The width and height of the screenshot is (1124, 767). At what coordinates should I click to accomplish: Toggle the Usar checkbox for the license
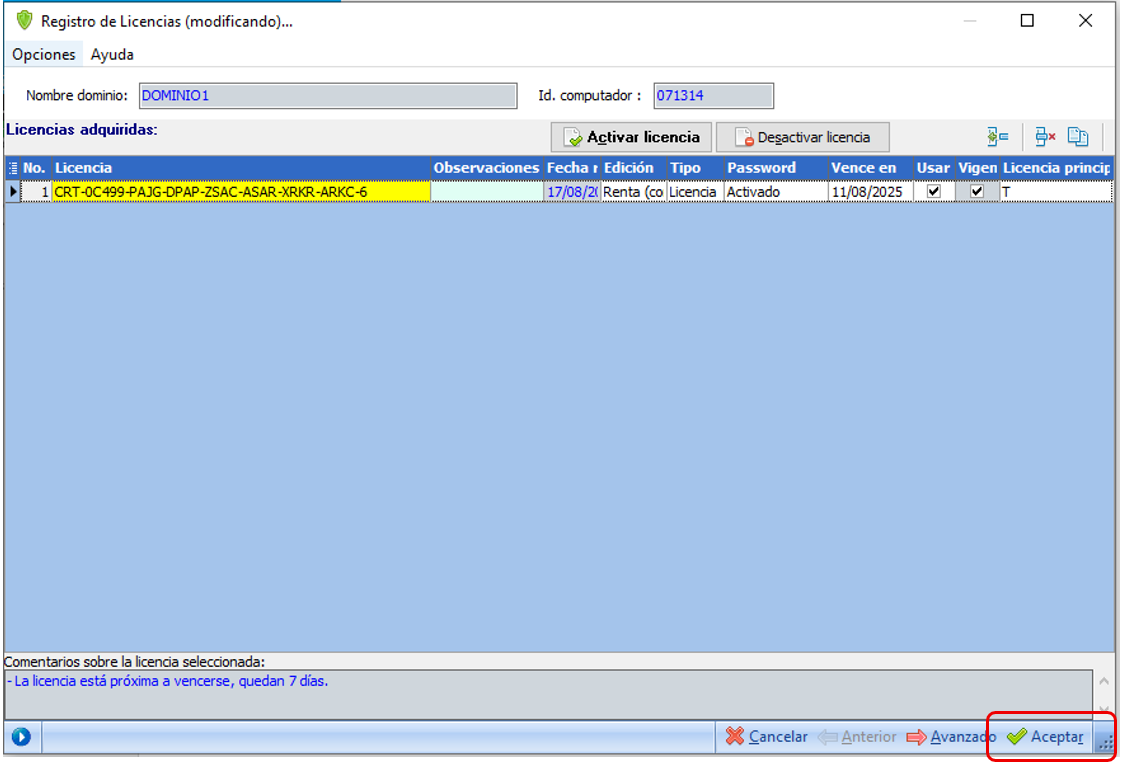tap(934, 191)
